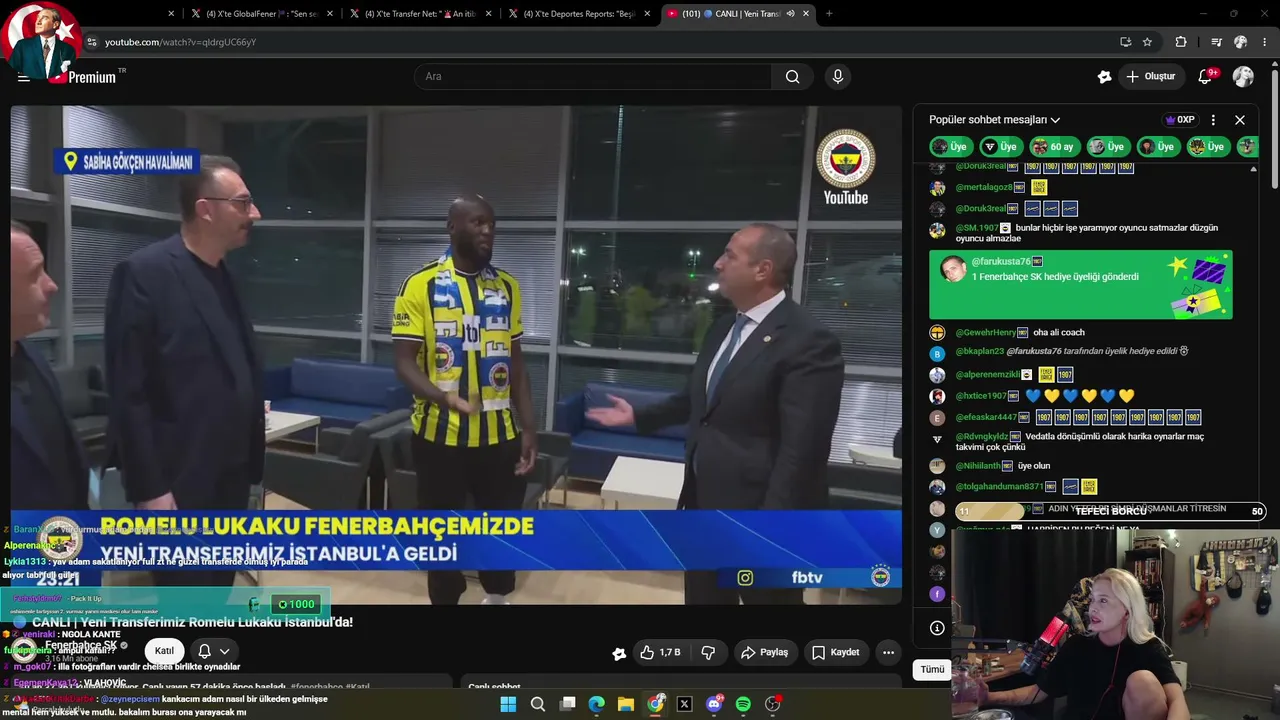Open the YouTube guide hamburger menu
Viewport: 1280px width, 720px height.
(24, 77)
